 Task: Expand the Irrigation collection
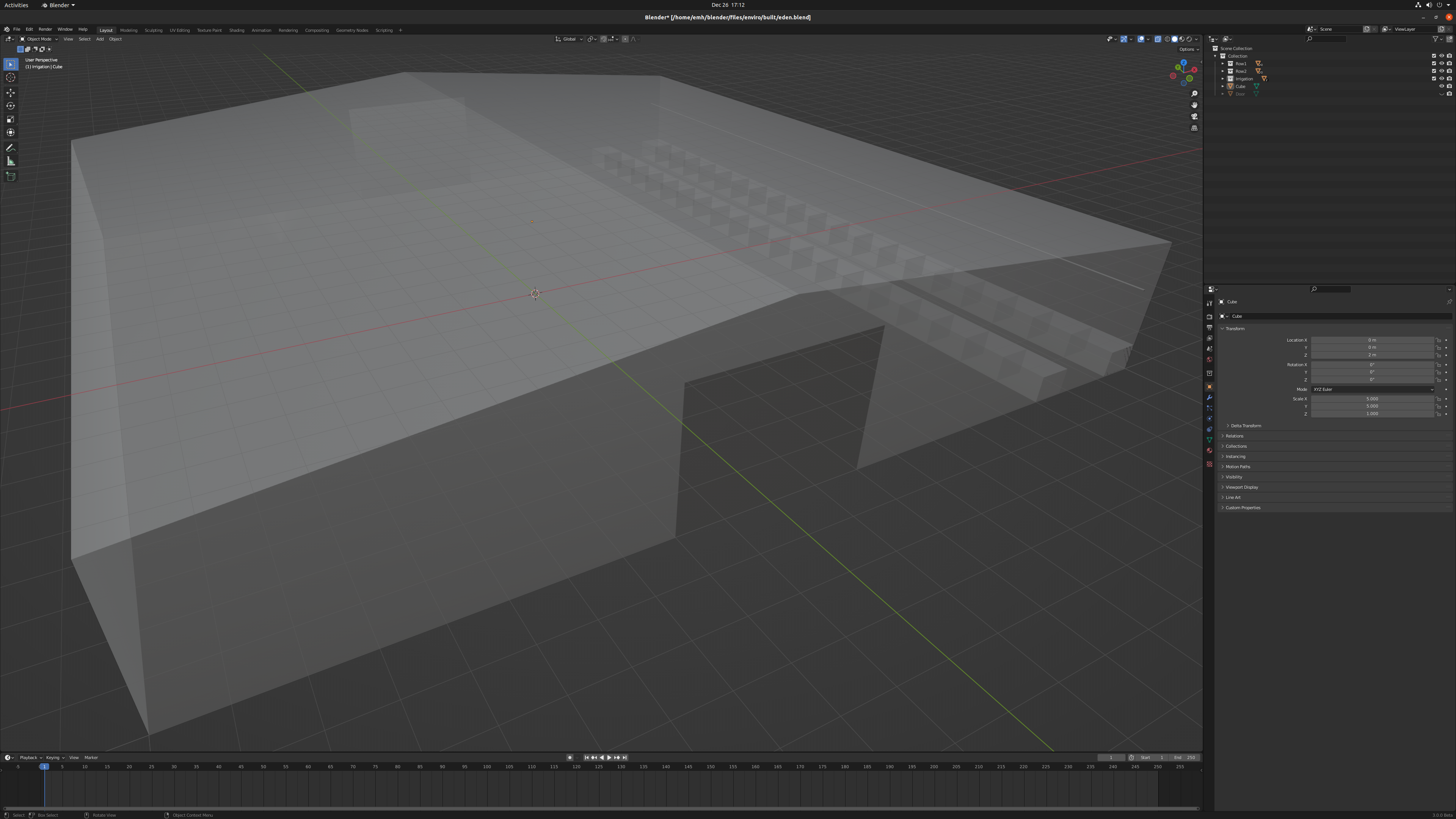coord(1222,78)
